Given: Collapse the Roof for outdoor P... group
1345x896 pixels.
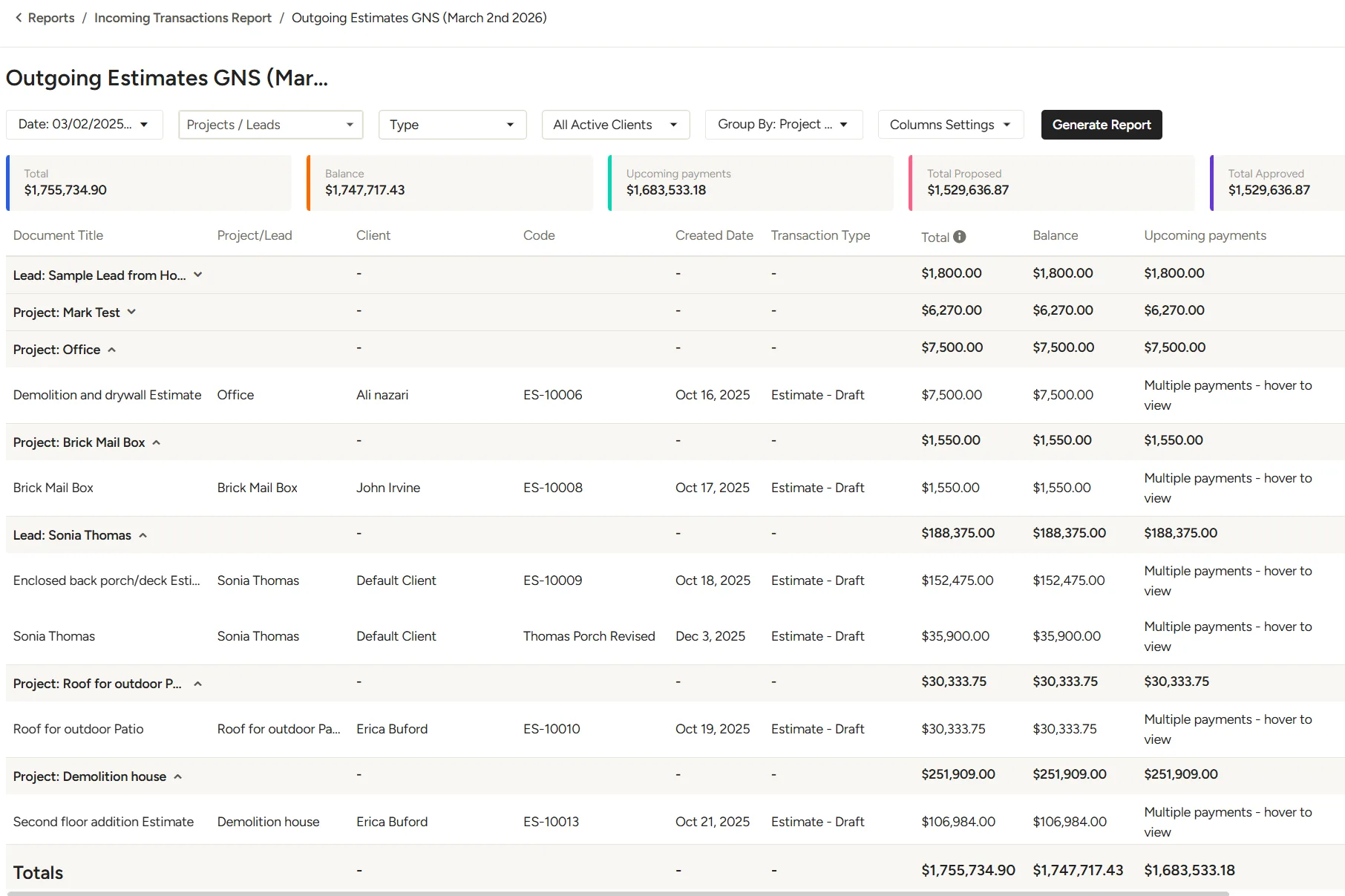Looking at the screenshot, I should [x=198, y=684].
